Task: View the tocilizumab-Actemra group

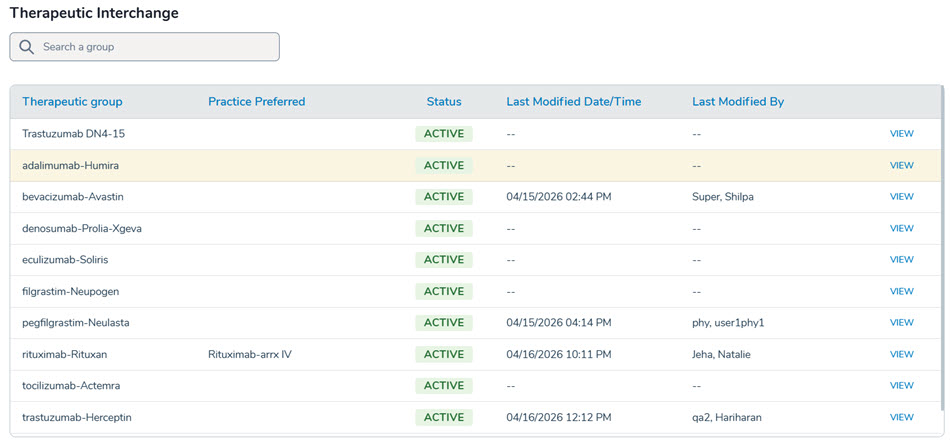Action: coord(901,386)
